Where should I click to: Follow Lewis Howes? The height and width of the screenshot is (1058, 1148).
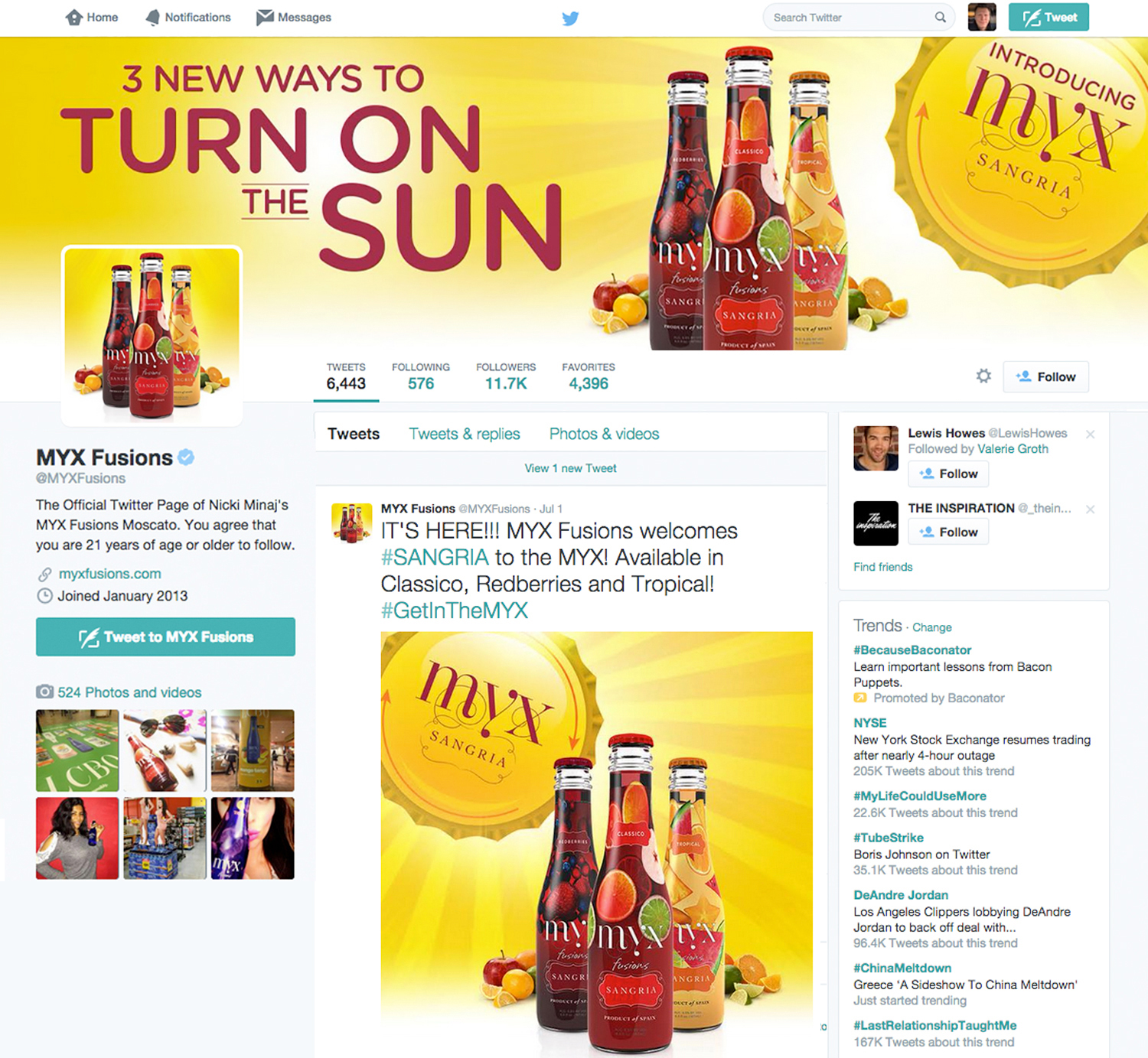948,474
